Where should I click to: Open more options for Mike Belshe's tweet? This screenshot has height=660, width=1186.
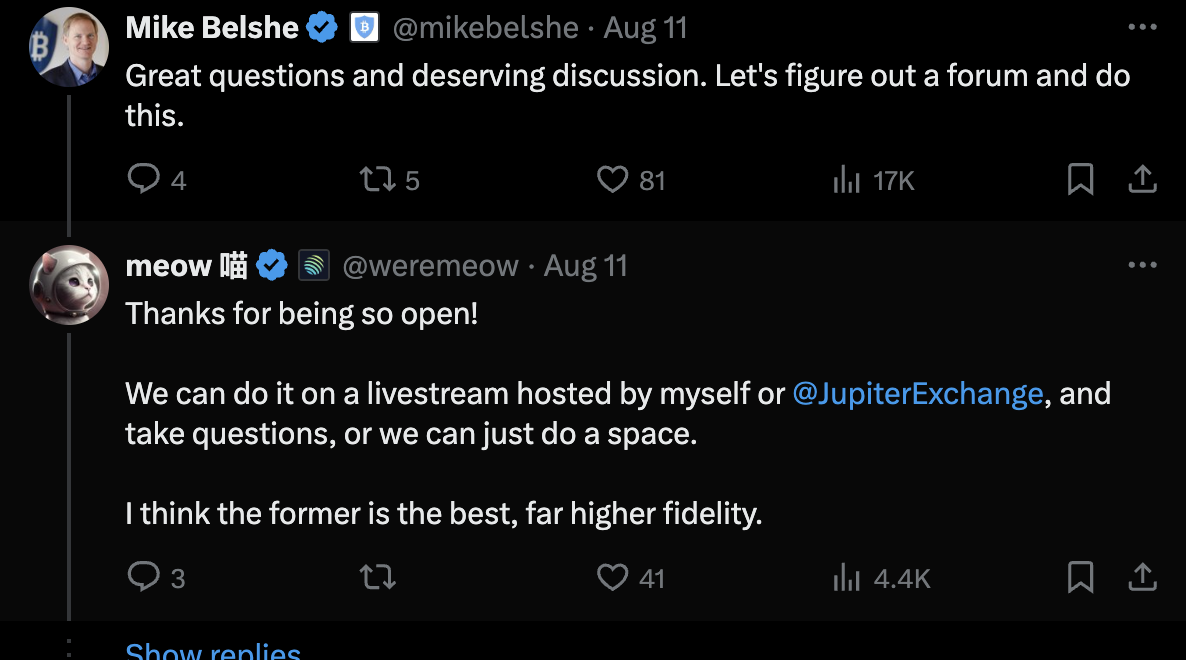(x=1142, y=28)
